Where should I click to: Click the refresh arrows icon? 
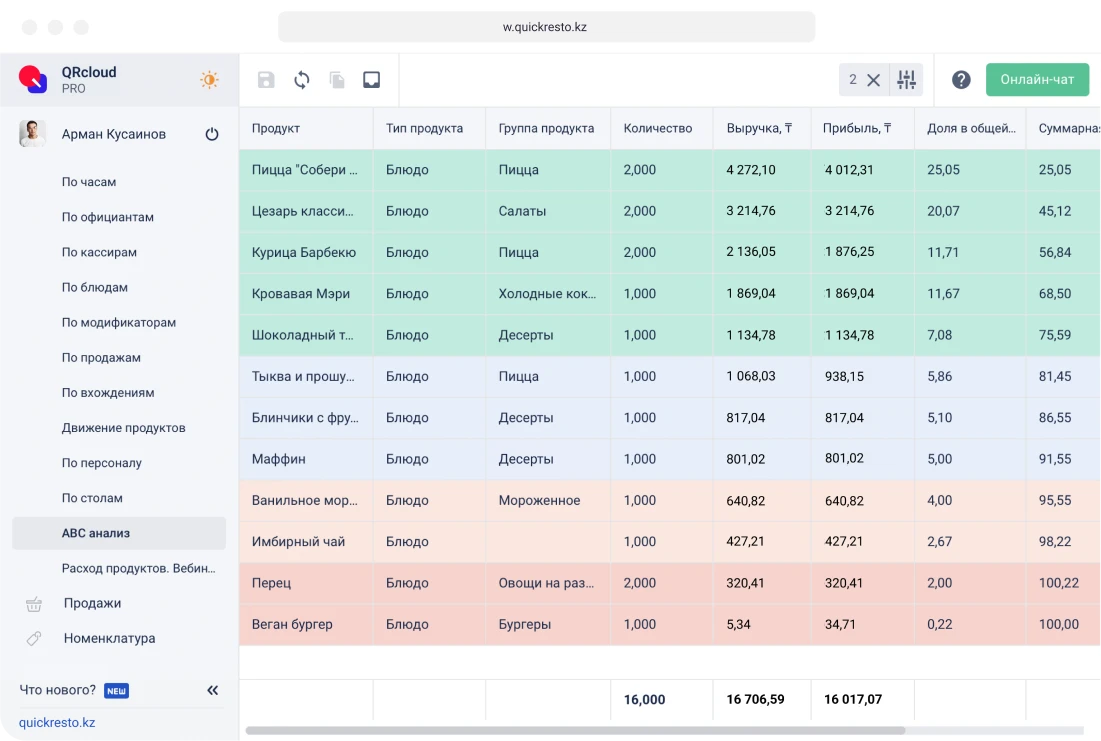click(x=301, y=80)
